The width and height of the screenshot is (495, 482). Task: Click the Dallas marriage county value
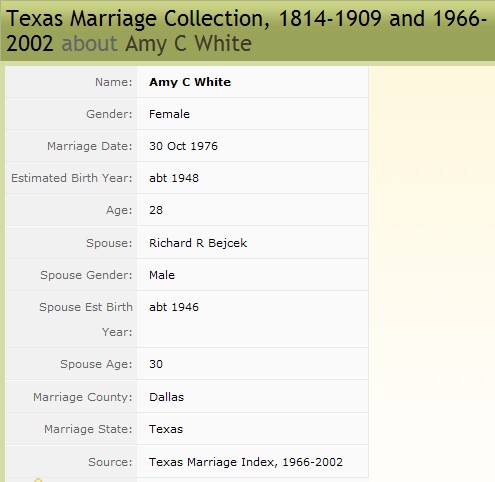coord(166,397)
